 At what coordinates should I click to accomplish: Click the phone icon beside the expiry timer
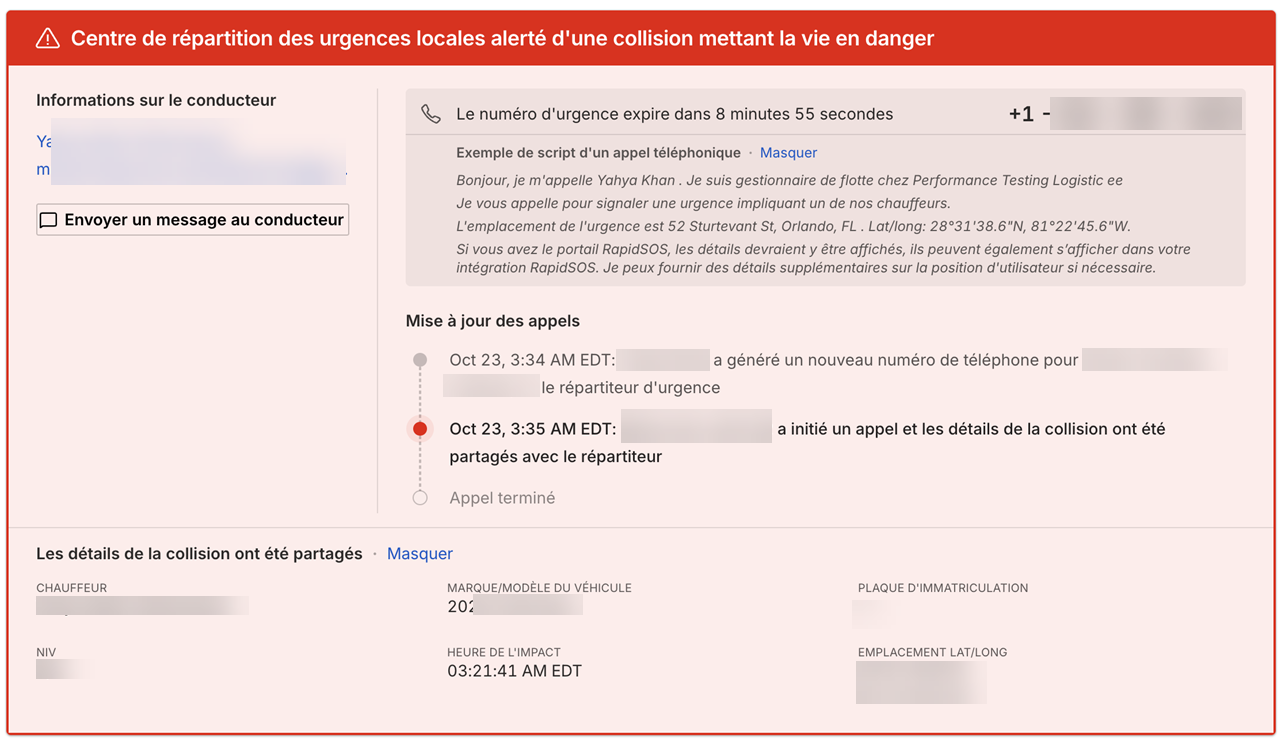(431, 114)
